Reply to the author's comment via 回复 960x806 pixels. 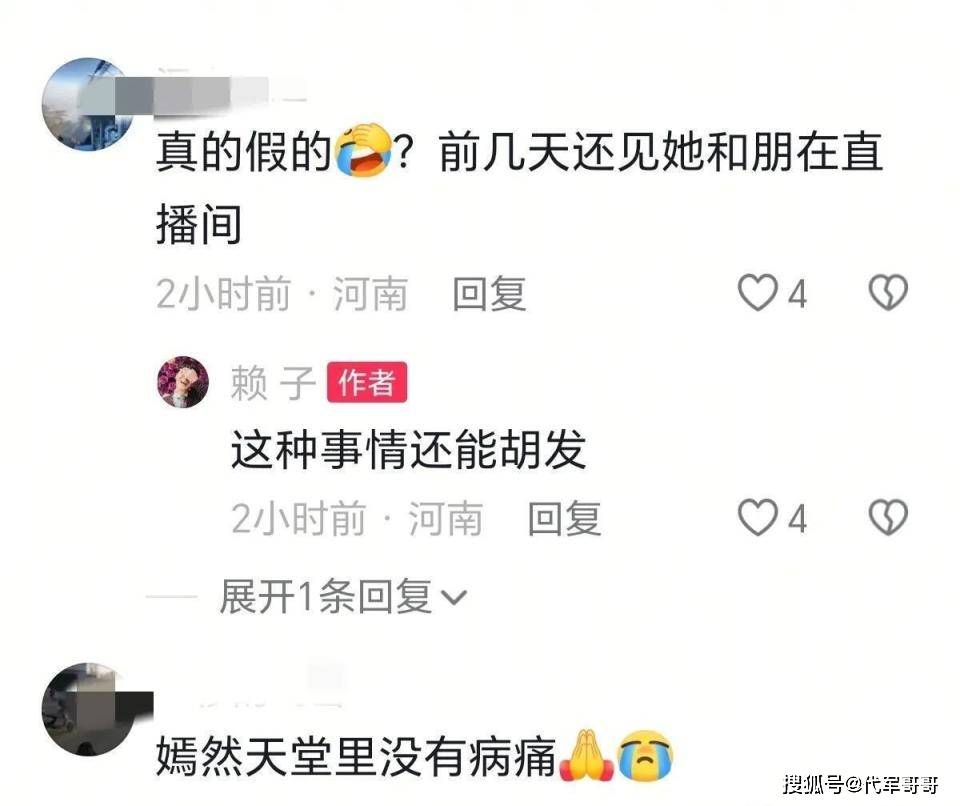click(564, 519)
